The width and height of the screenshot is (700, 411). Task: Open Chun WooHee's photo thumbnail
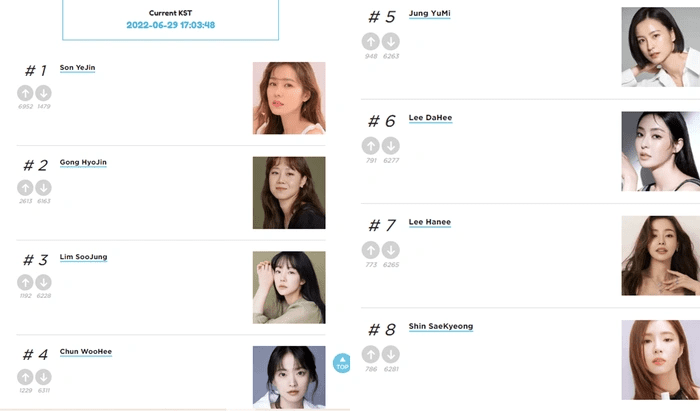pyautogui.click(x=289, y=377)
